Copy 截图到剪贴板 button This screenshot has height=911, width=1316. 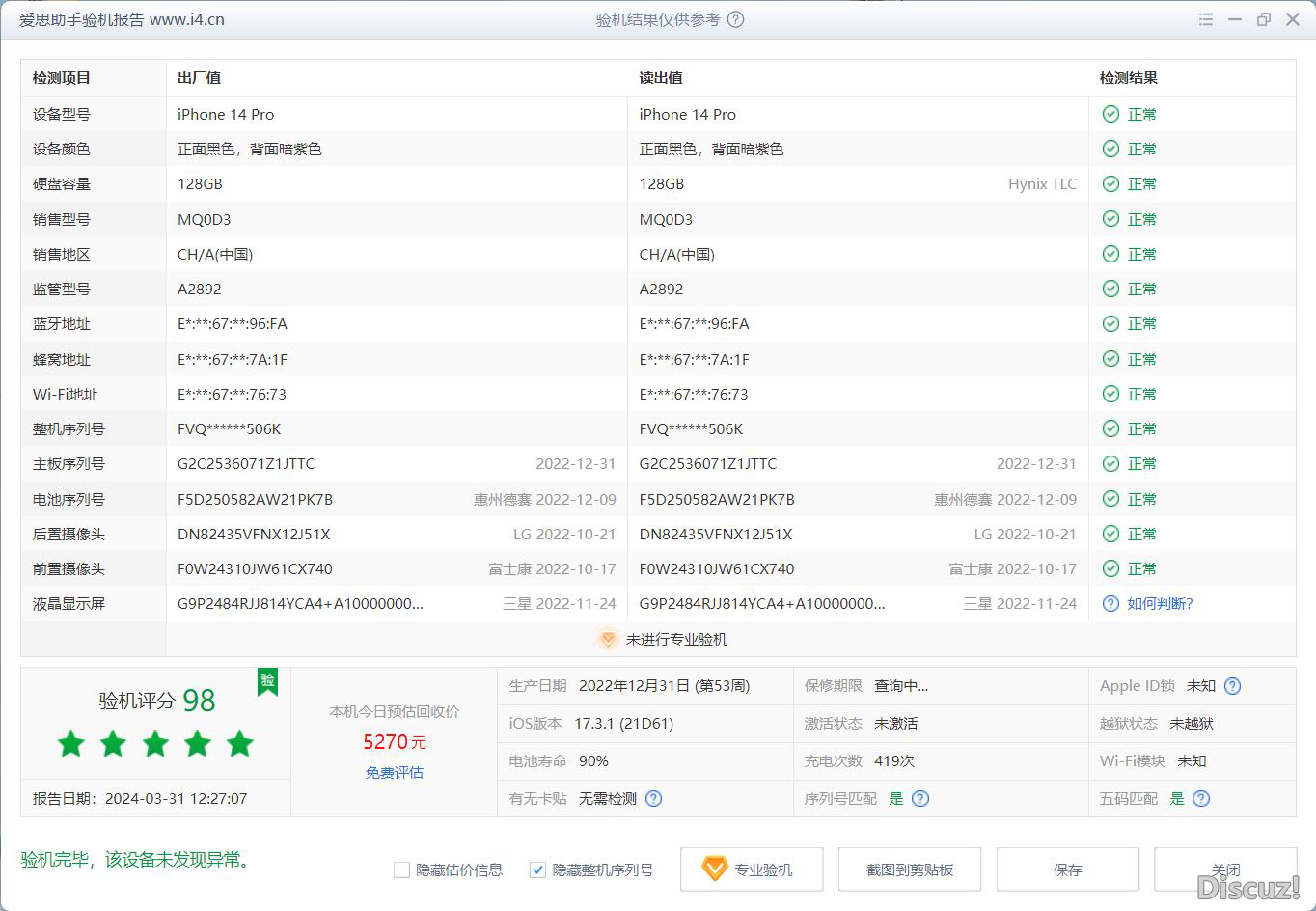point(910,870)
